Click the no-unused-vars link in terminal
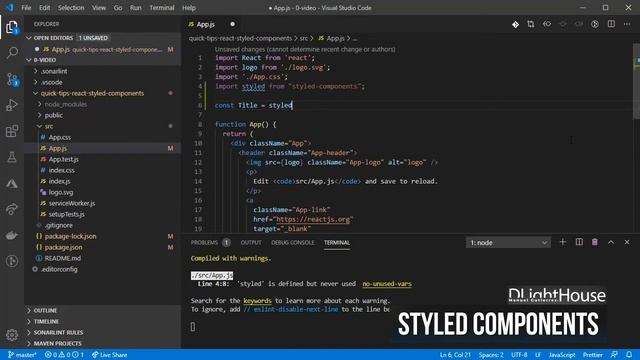 [387, 284]
